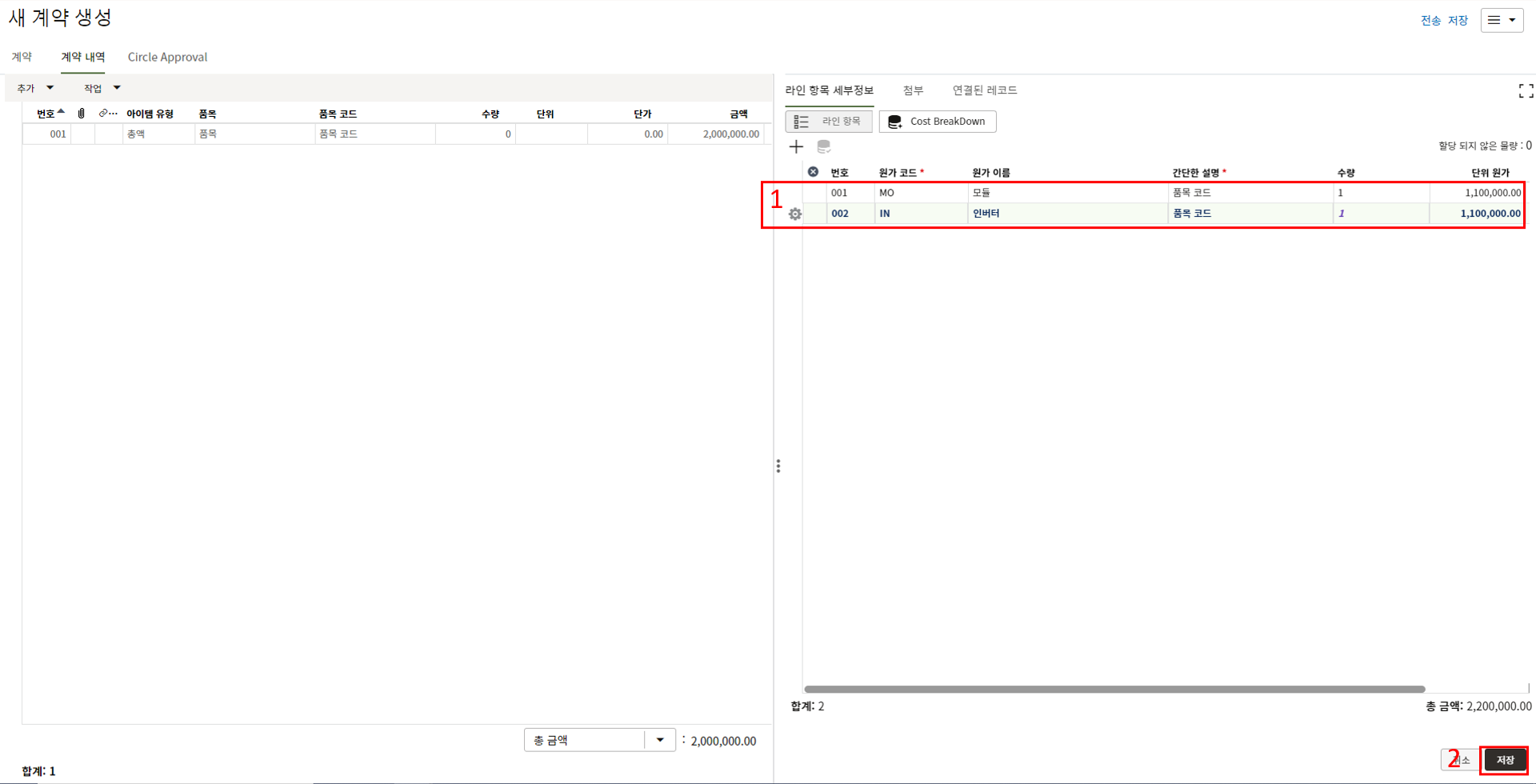Click the circled X icon in grid header
Screen dimensions: 1536x784
coord(813,172)
